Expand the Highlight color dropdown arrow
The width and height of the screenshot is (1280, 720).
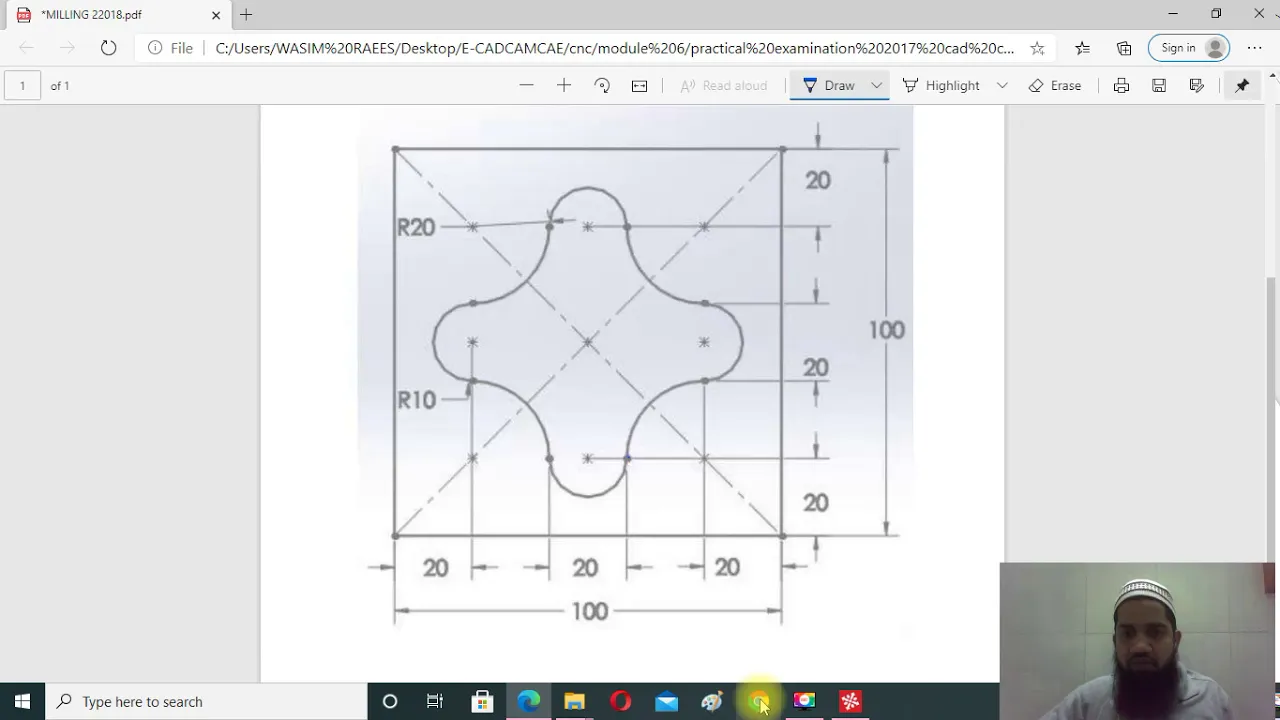click(1002, 86)
